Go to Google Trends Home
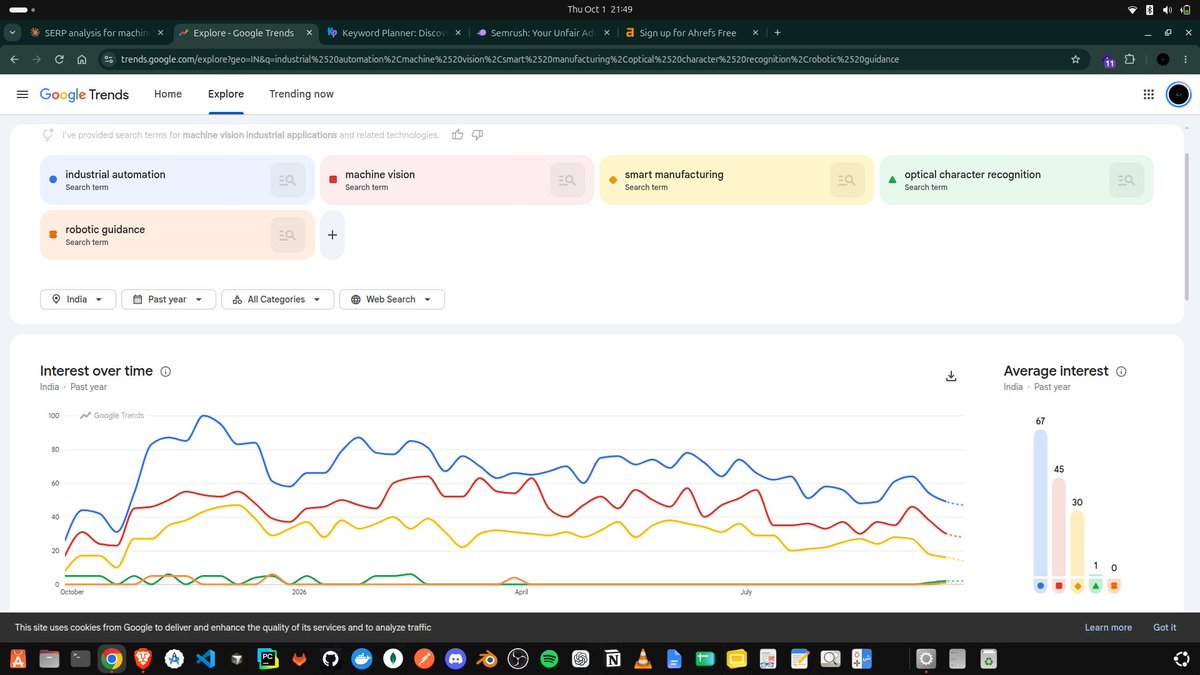This screenshot has width=1200, height=675. click(168, 94)
